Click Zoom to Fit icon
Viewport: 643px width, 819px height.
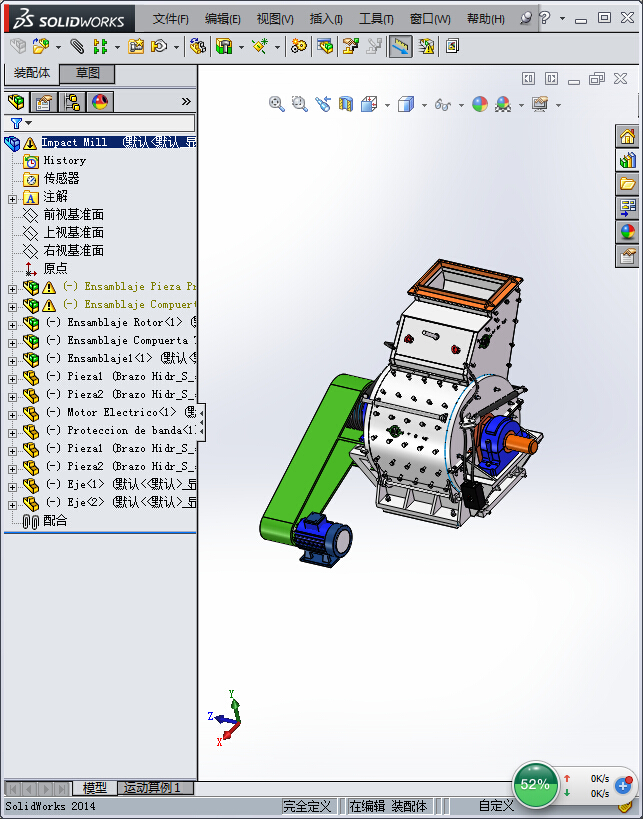(x=276, y=104)
